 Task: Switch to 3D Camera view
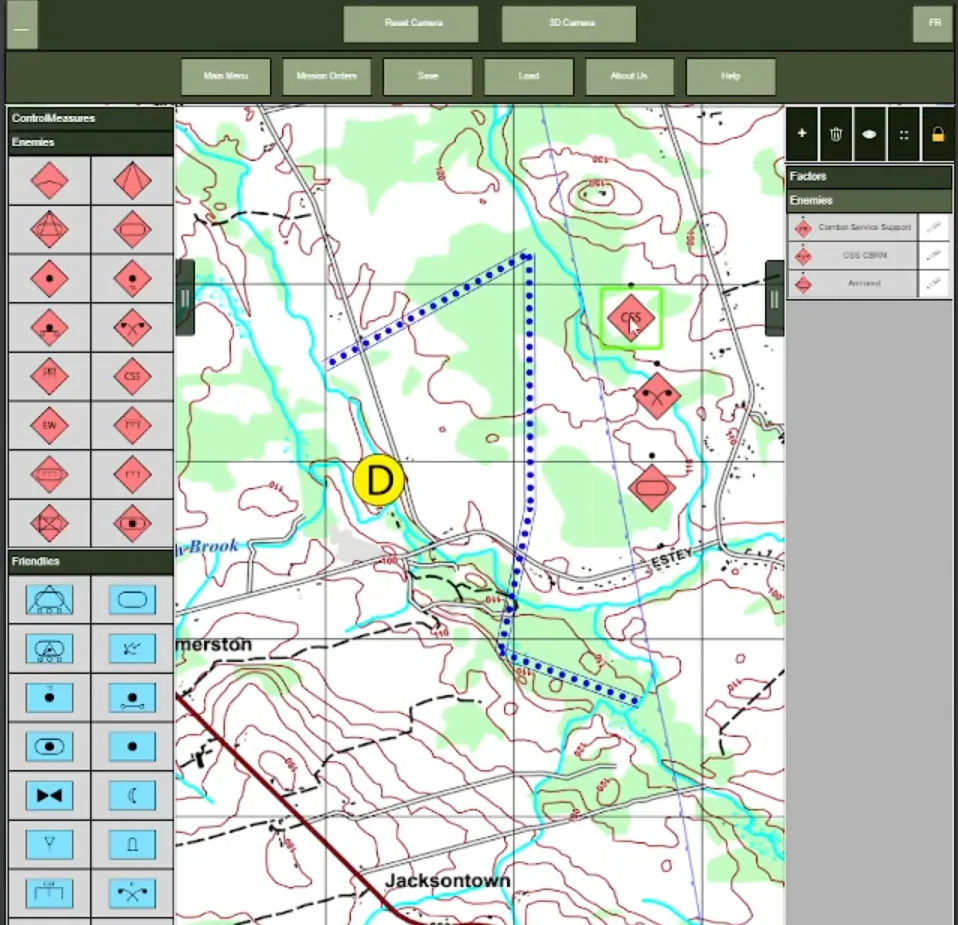click(x=569, y=24)
